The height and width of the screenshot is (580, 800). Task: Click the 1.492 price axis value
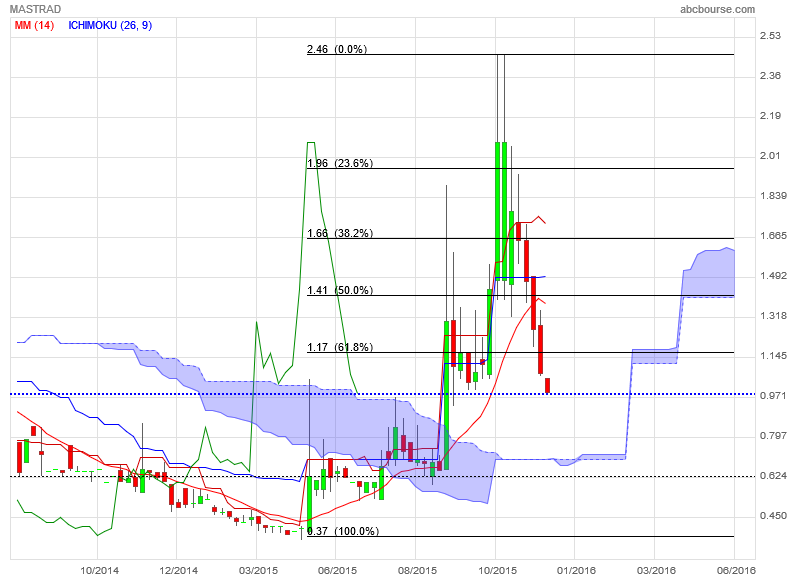click(x=773, y=276)
